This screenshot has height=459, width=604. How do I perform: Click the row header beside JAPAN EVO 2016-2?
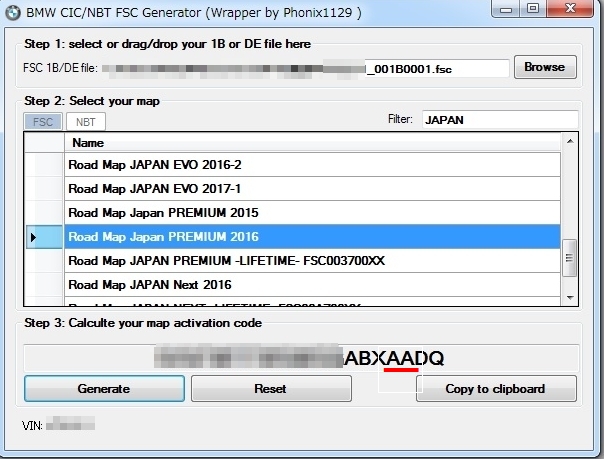point(44,164)
